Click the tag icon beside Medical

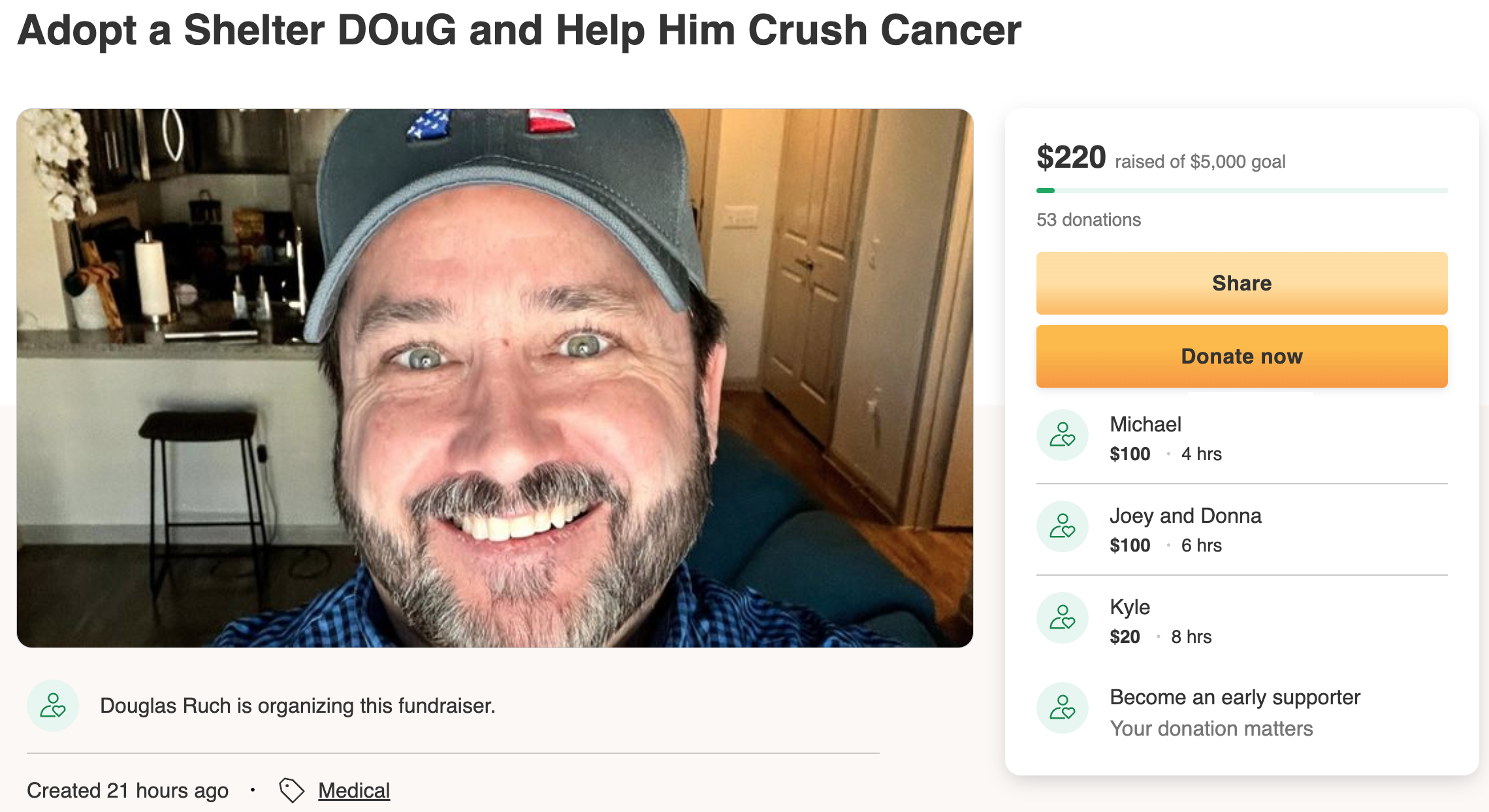291,790
